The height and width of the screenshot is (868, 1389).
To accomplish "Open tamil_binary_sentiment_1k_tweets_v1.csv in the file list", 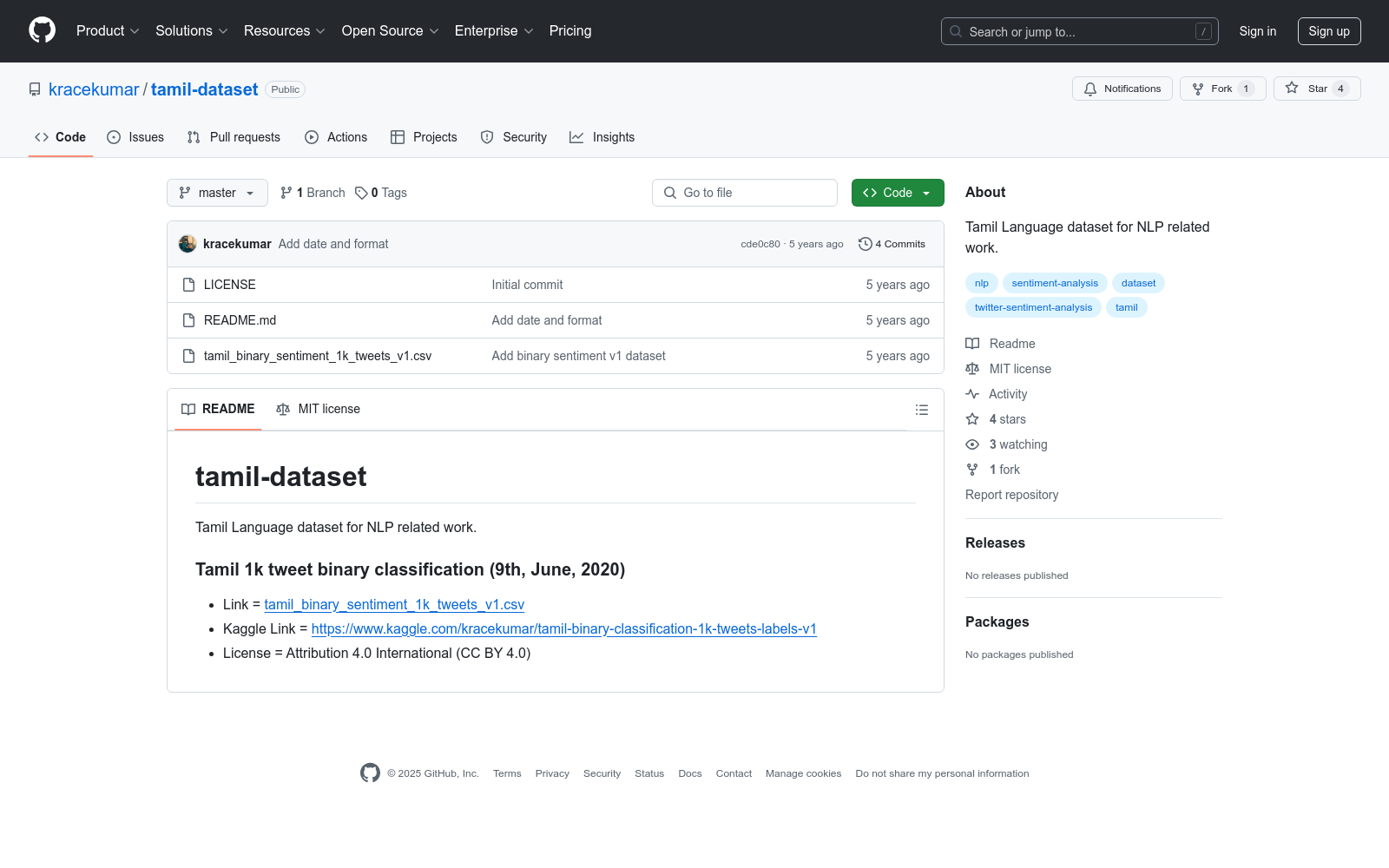I will [318, 356].
